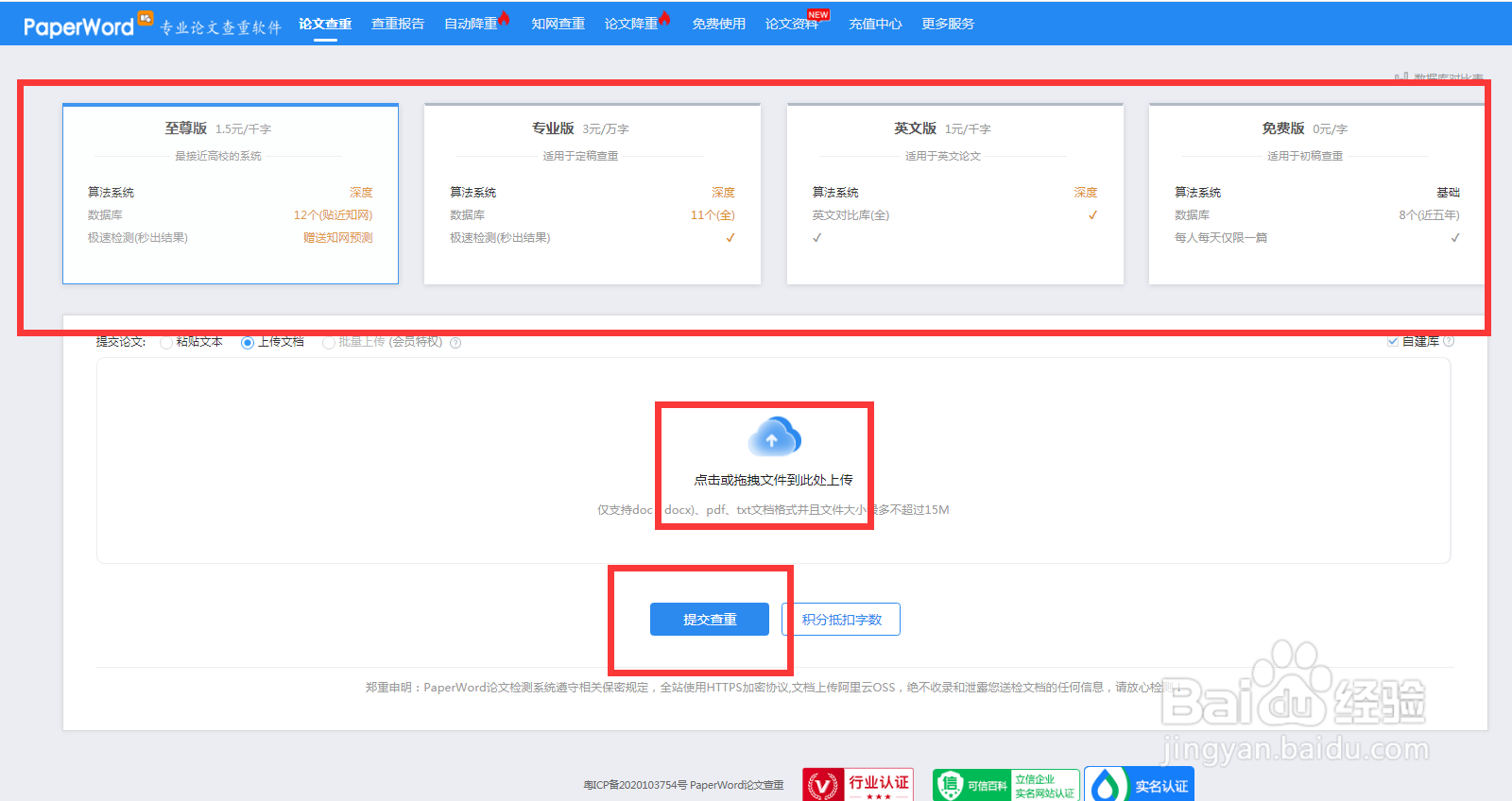
Task: Open the 论文降重 menu item
Action: tap(631, 24)
